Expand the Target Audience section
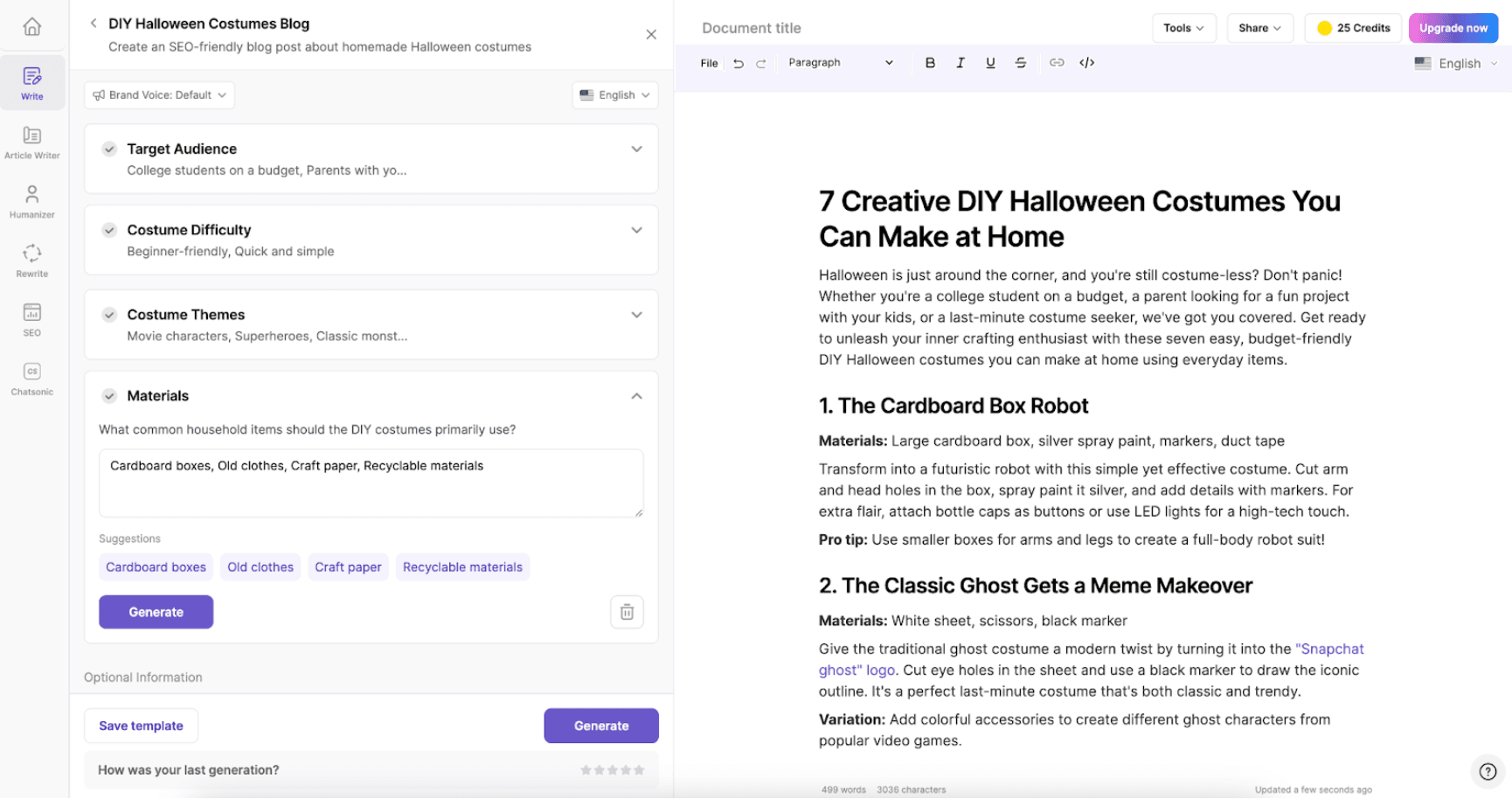 tap(637, 149)
